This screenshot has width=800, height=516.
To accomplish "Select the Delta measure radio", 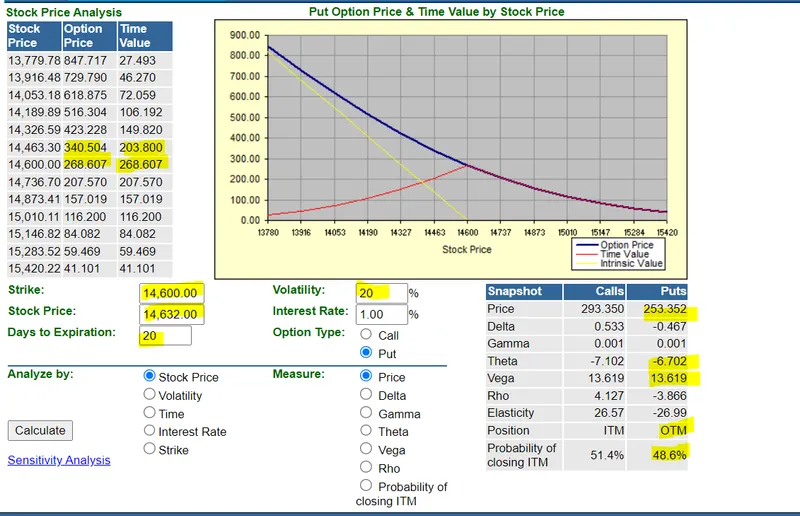I will pos(366,394).
